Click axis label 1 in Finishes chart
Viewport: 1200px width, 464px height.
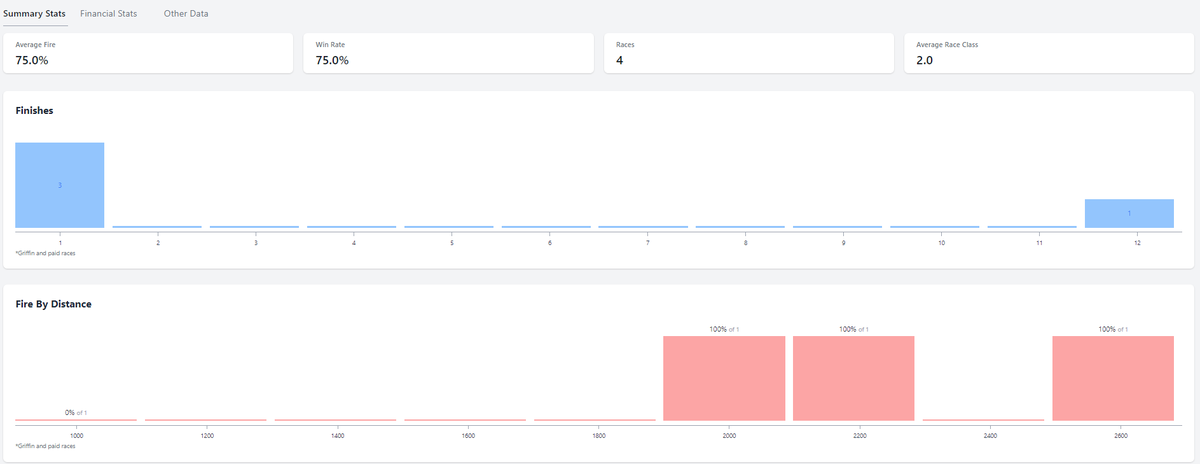(60, 243)
